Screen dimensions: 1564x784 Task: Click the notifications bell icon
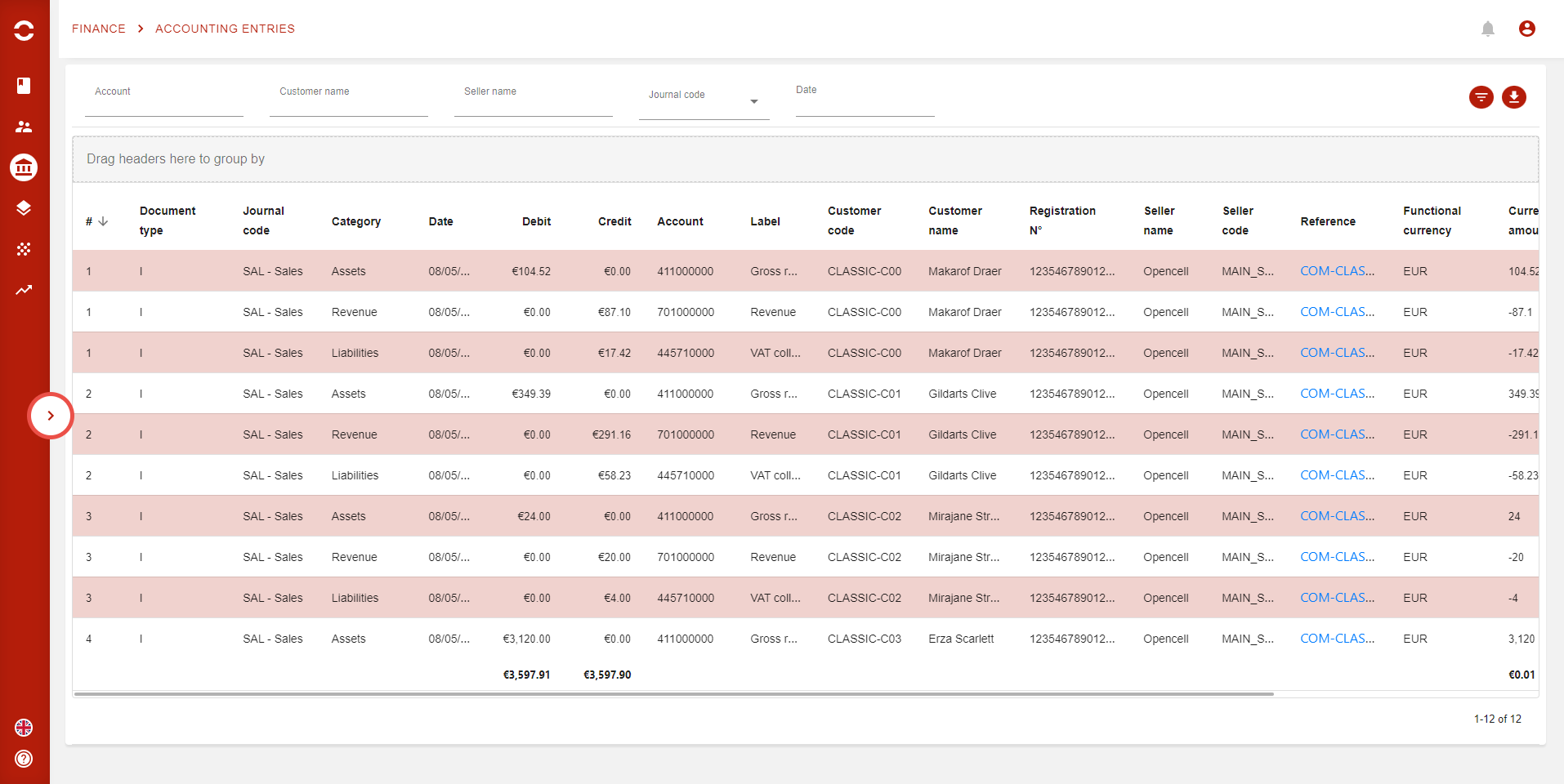point(1488,29)
